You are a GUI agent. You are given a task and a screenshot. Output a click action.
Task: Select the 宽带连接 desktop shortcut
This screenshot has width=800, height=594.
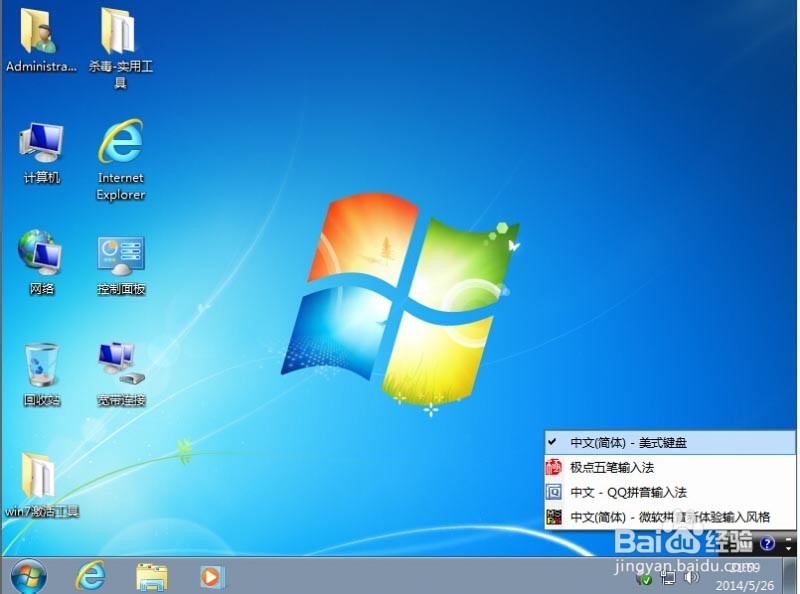(121, 375)
